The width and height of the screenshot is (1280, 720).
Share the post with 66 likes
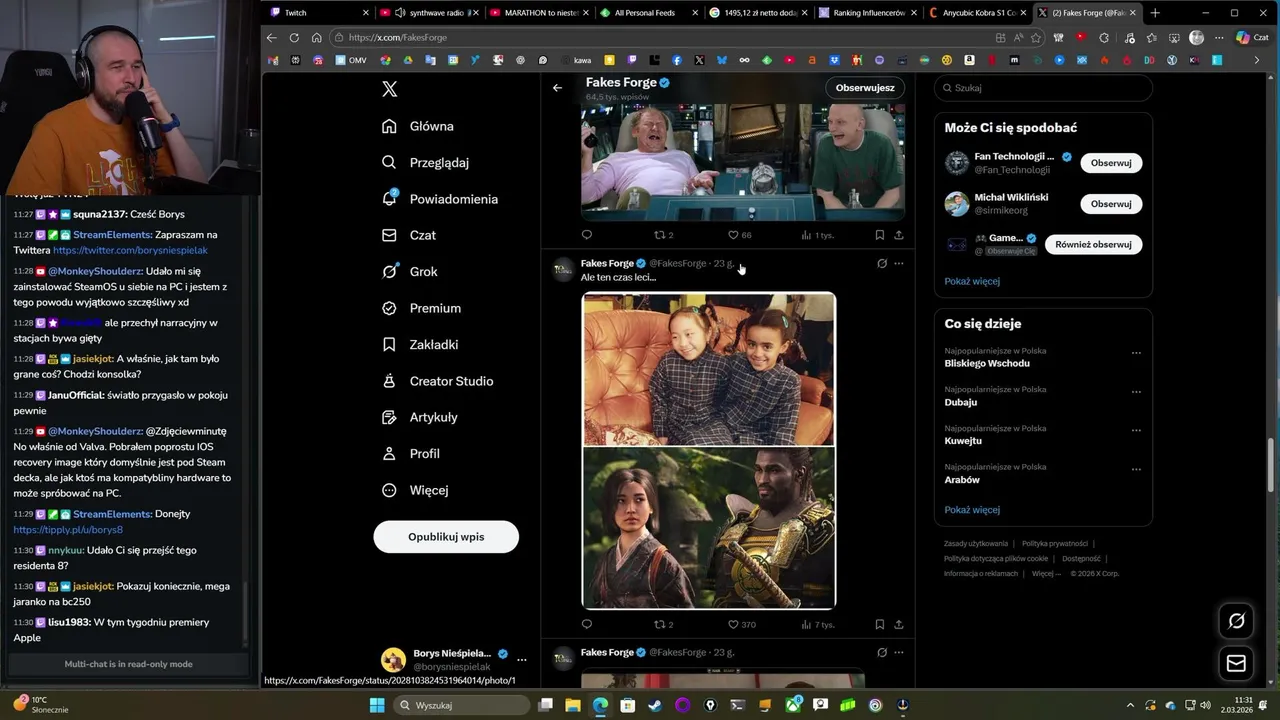[899, 235]
